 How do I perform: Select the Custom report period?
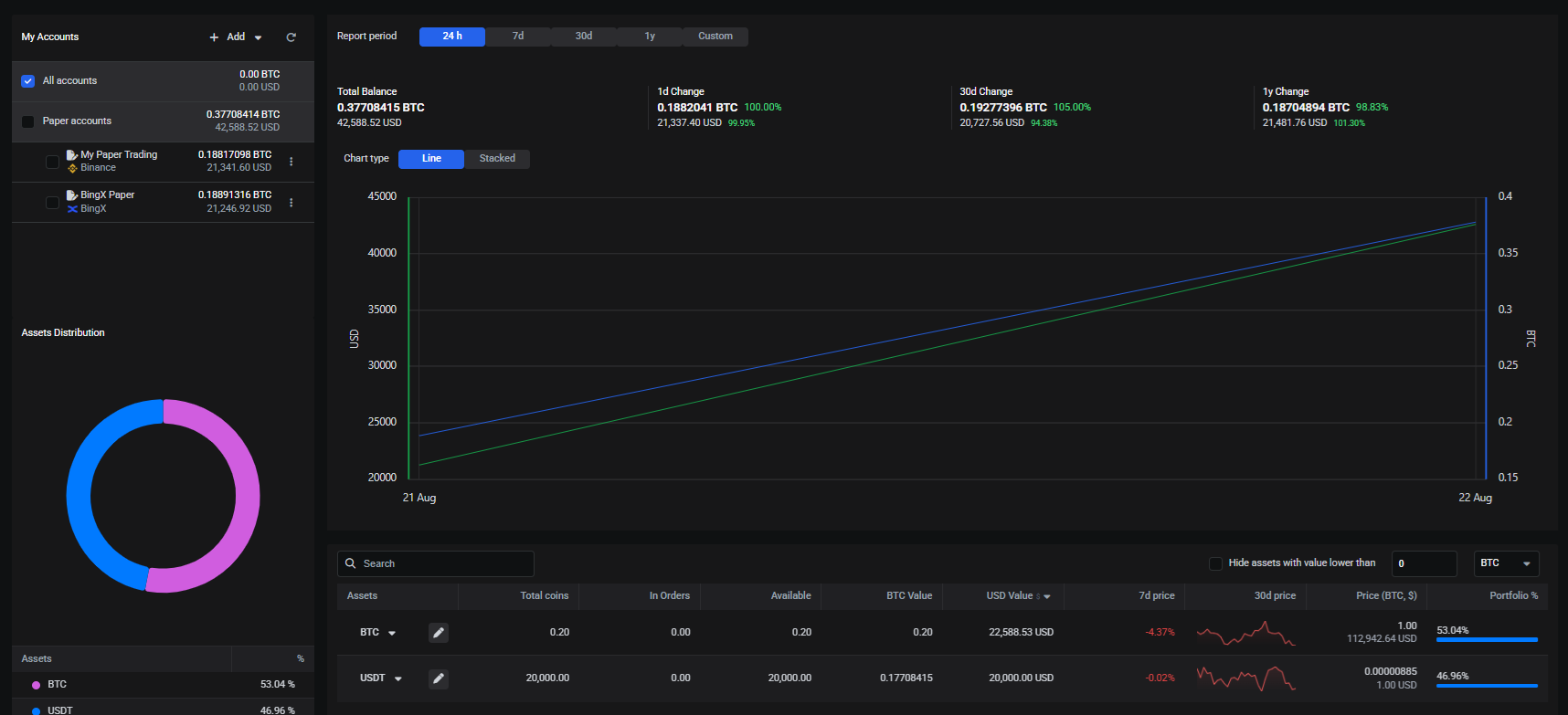coord(715,37)
